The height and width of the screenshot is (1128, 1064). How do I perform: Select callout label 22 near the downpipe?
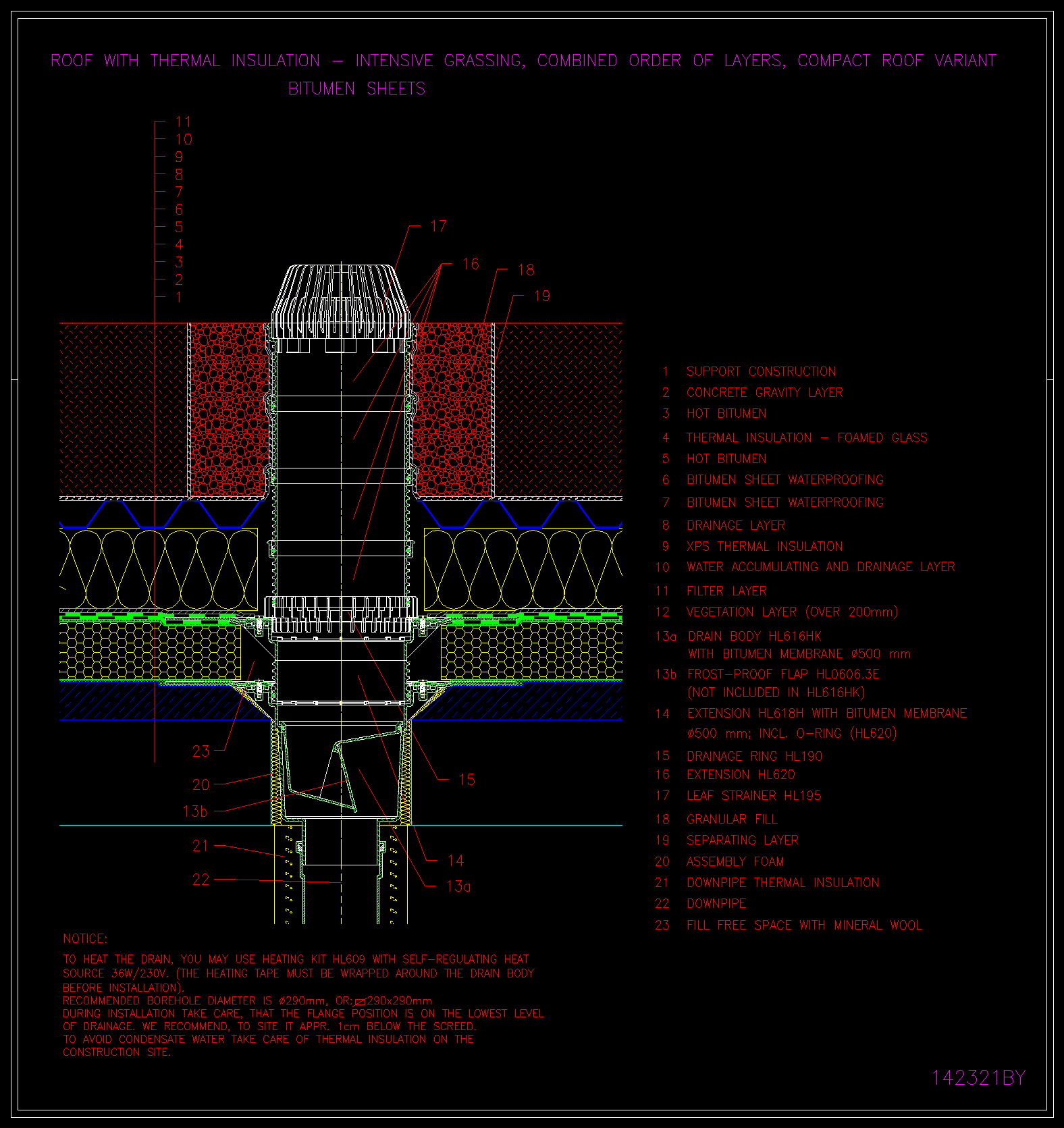[x=201, y=880]
